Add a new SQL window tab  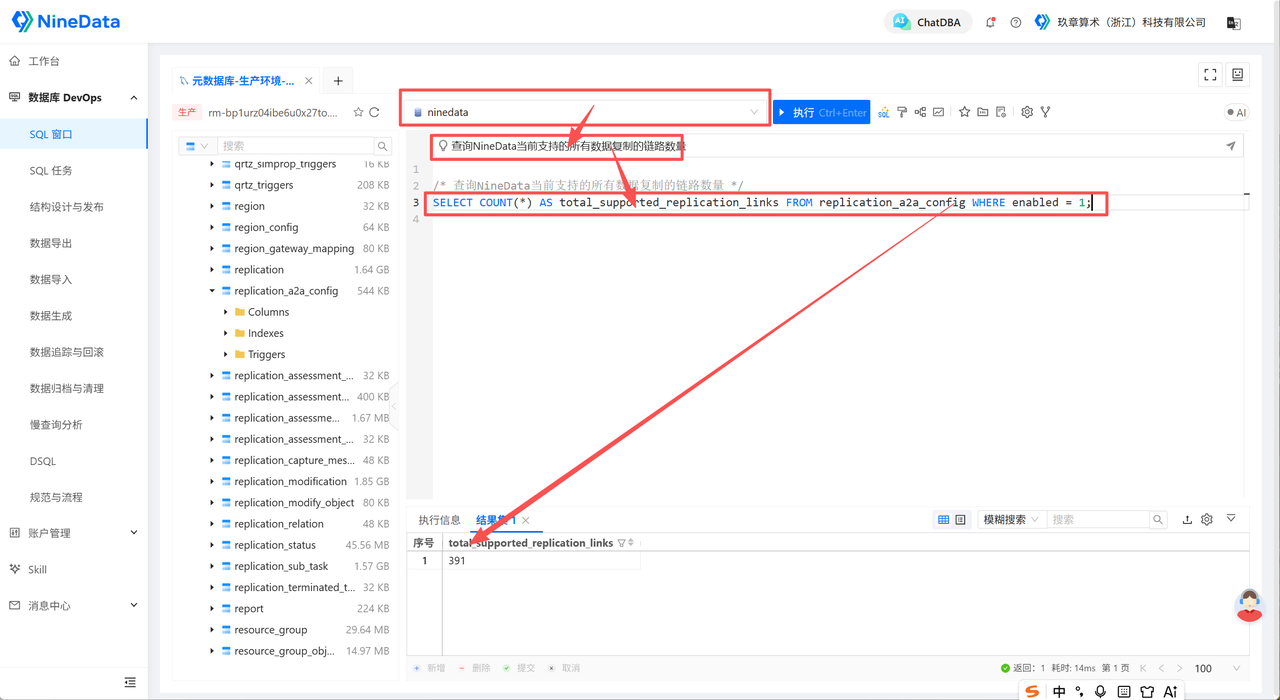point(338,81)
